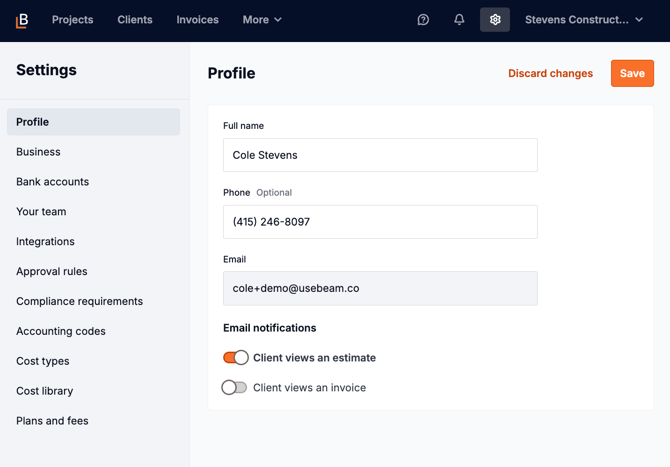This screenshot has width=670, height=467.
Task: Open Cost library settings page
Action: pyautogui.click(x=44, y=391)
